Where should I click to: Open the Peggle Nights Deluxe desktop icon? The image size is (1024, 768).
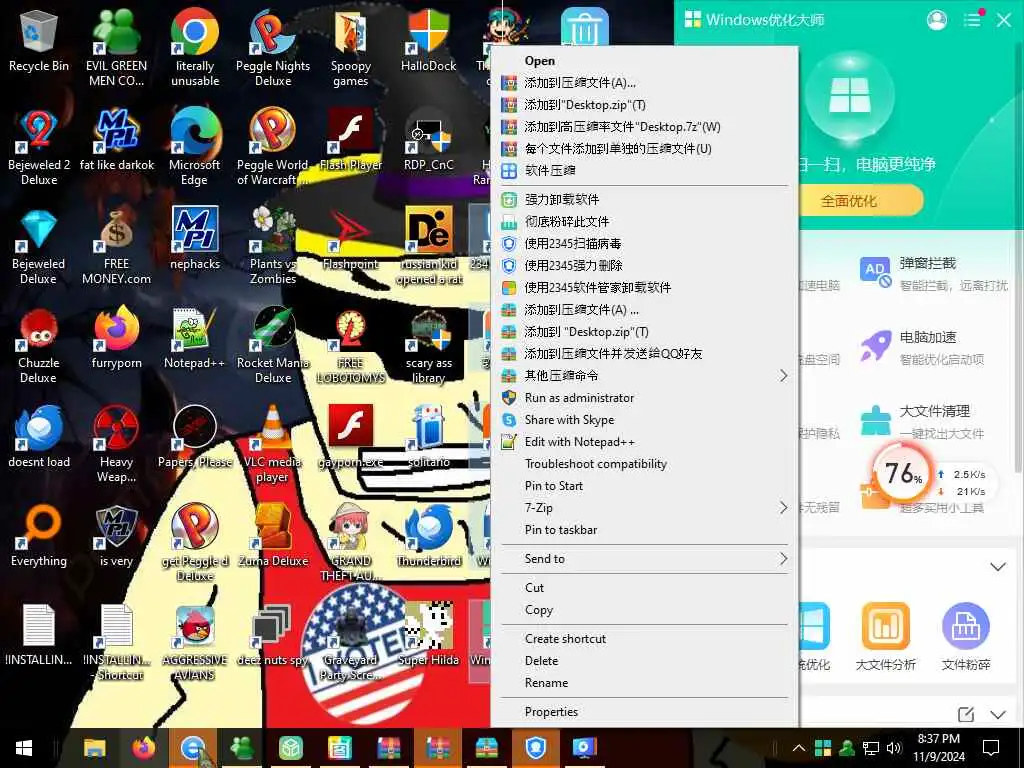273,49
